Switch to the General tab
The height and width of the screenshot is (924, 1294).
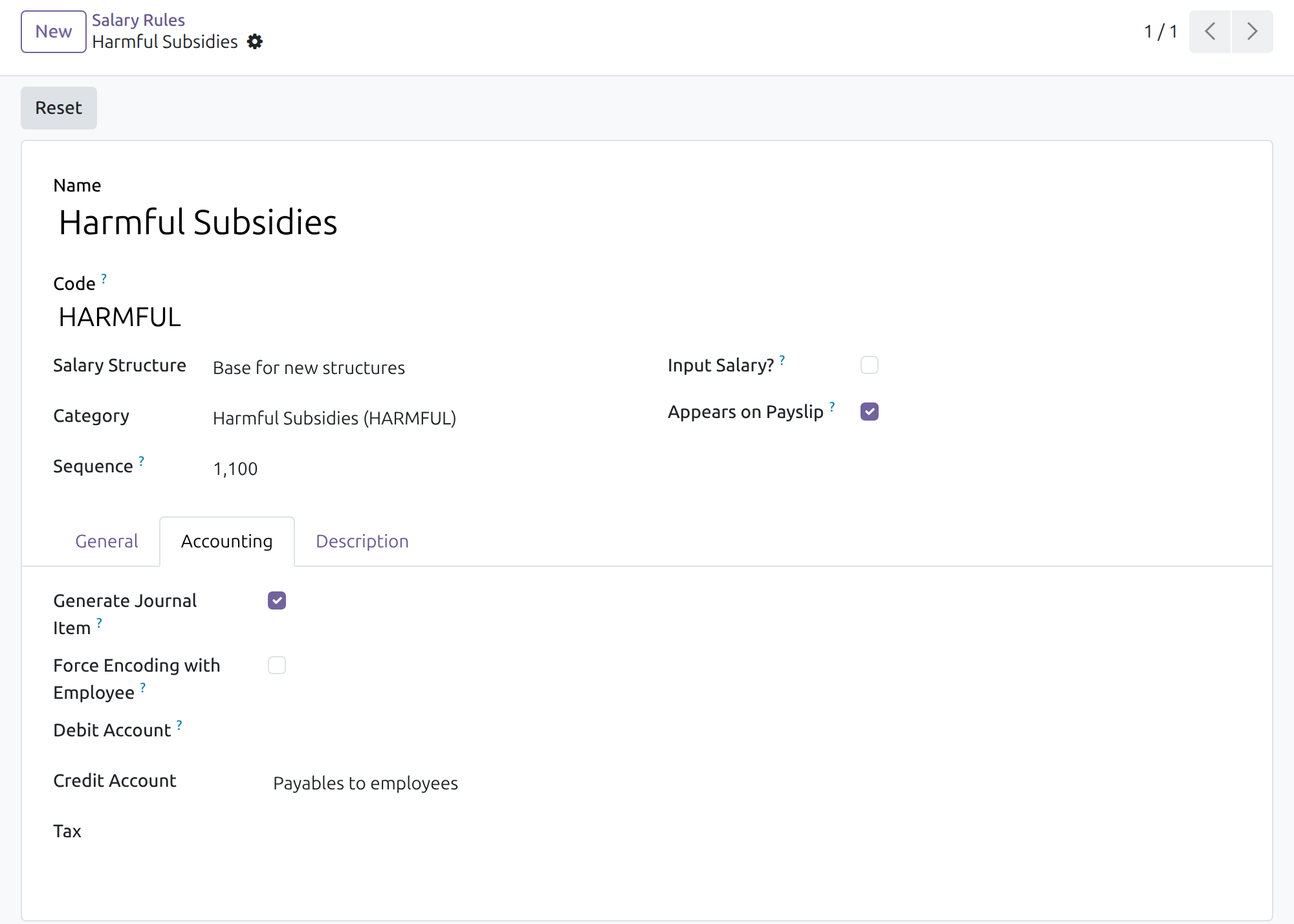tap(107, 541)
